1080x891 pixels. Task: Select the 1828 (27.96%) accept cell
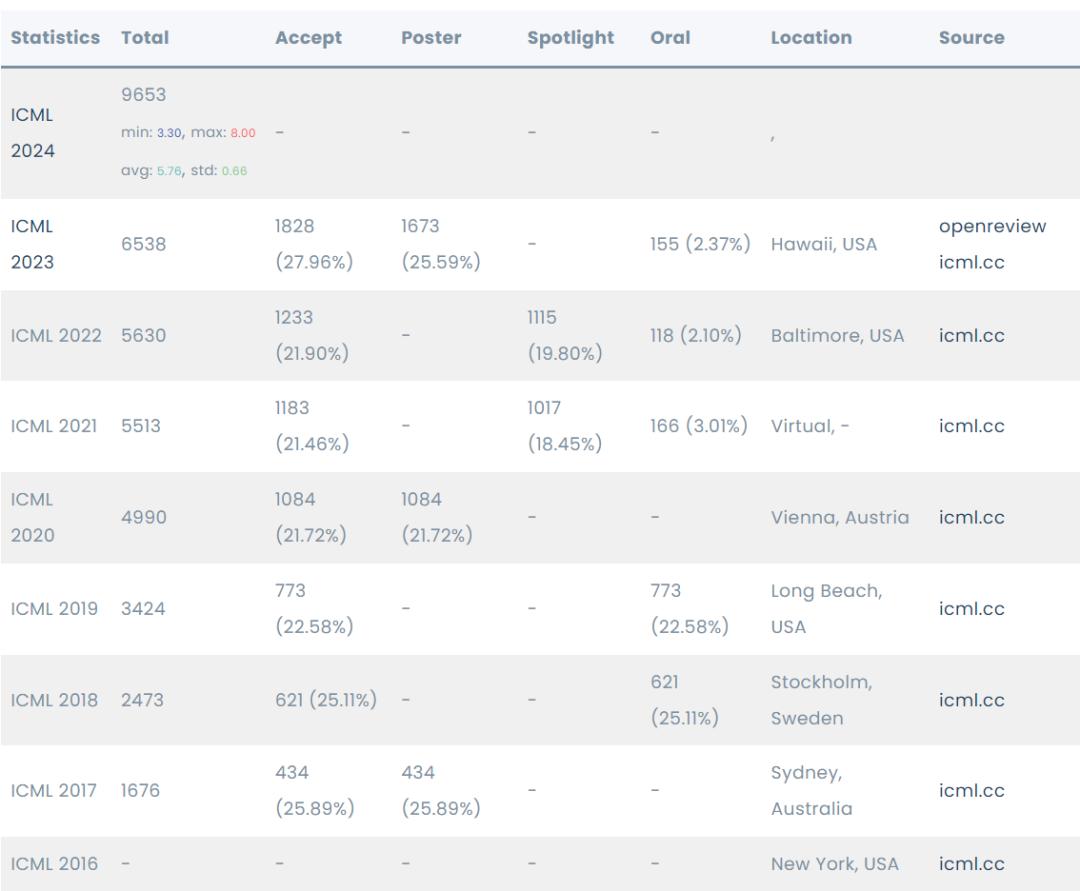pos(314,244)
